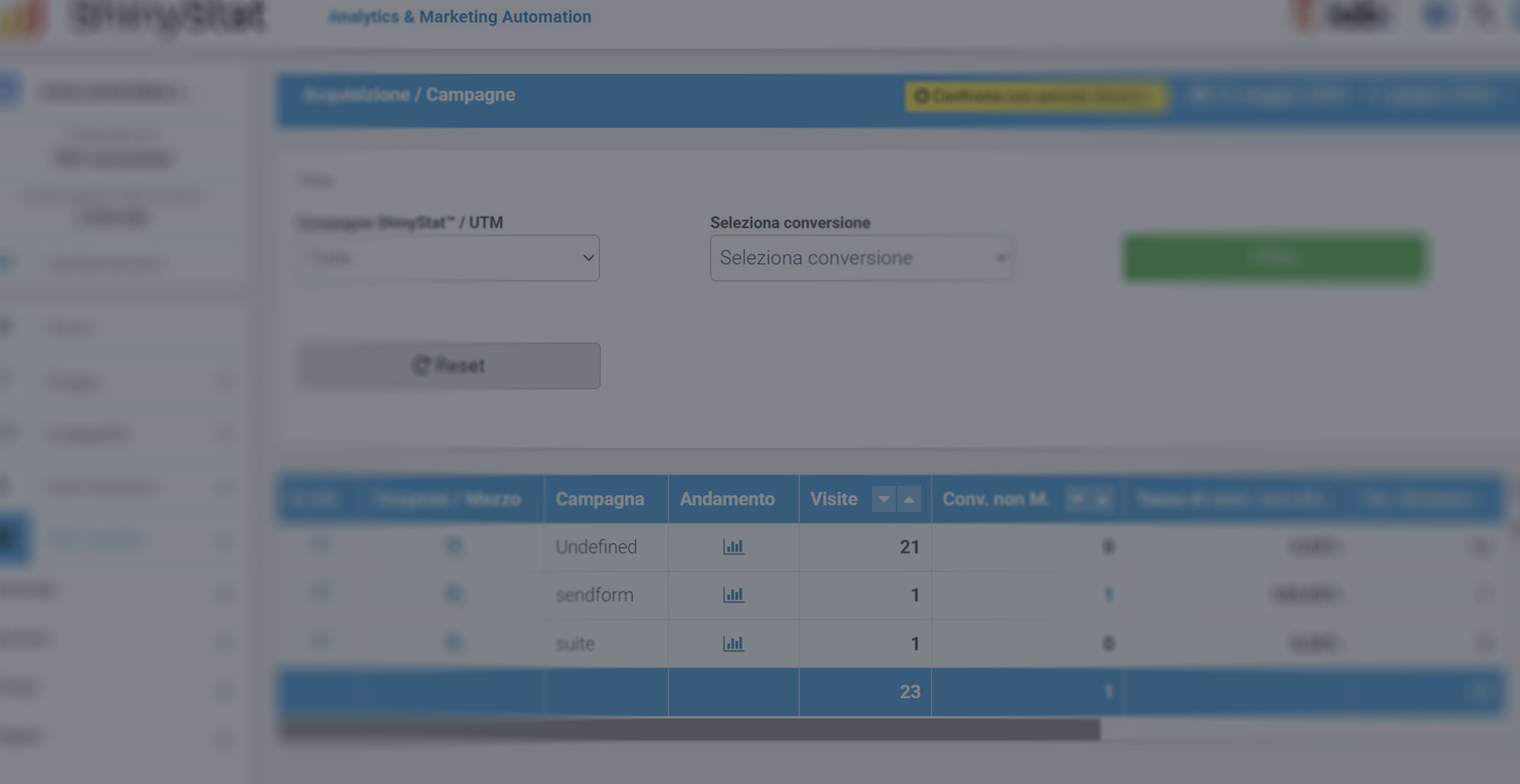The image size is (1520, 784).
Task: Click the table's horizontal scrollbar
Action: [689, 729]
